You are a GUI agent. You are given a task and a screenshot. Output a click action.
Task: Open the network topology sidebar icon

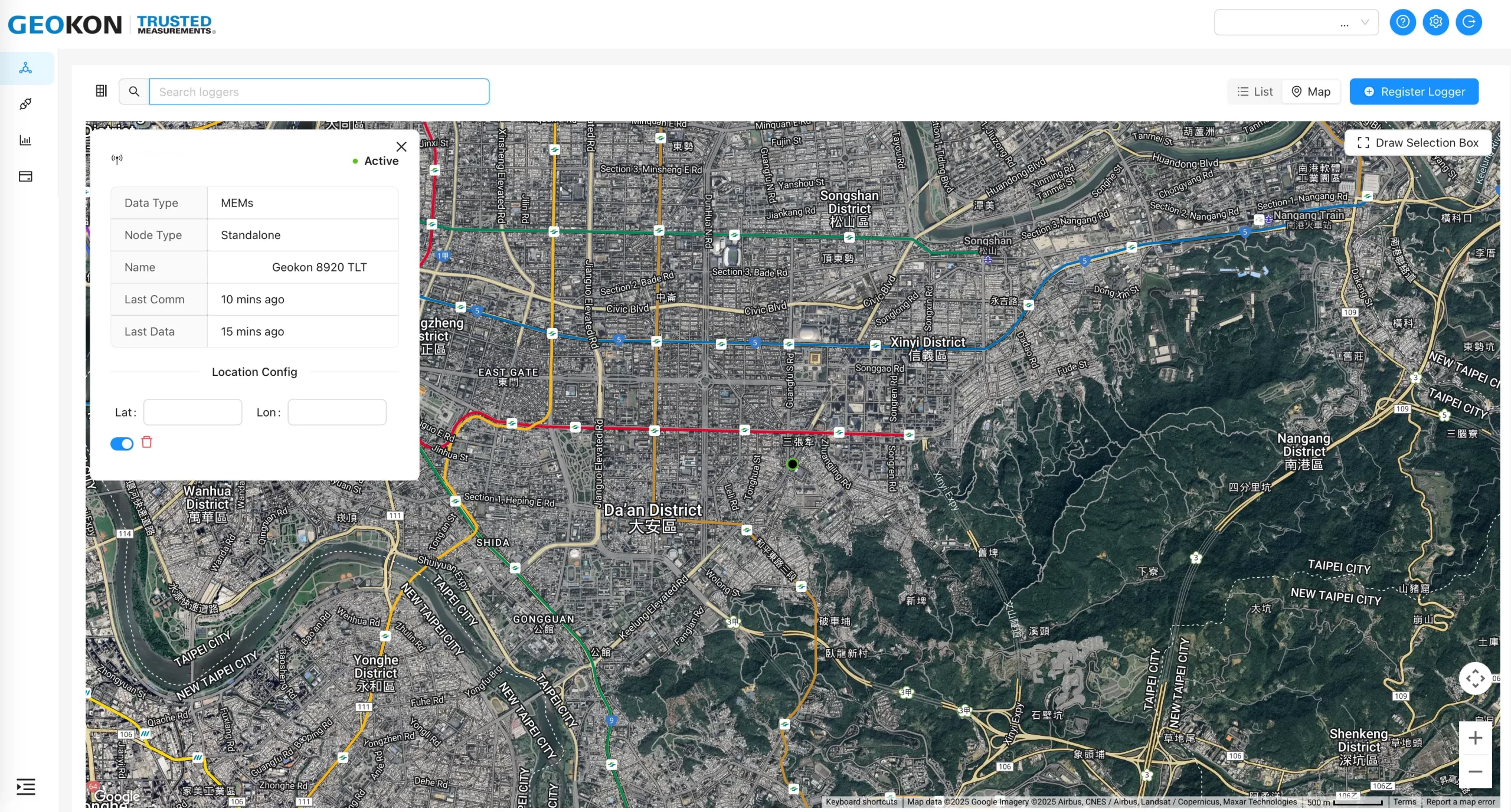point(25,68)
